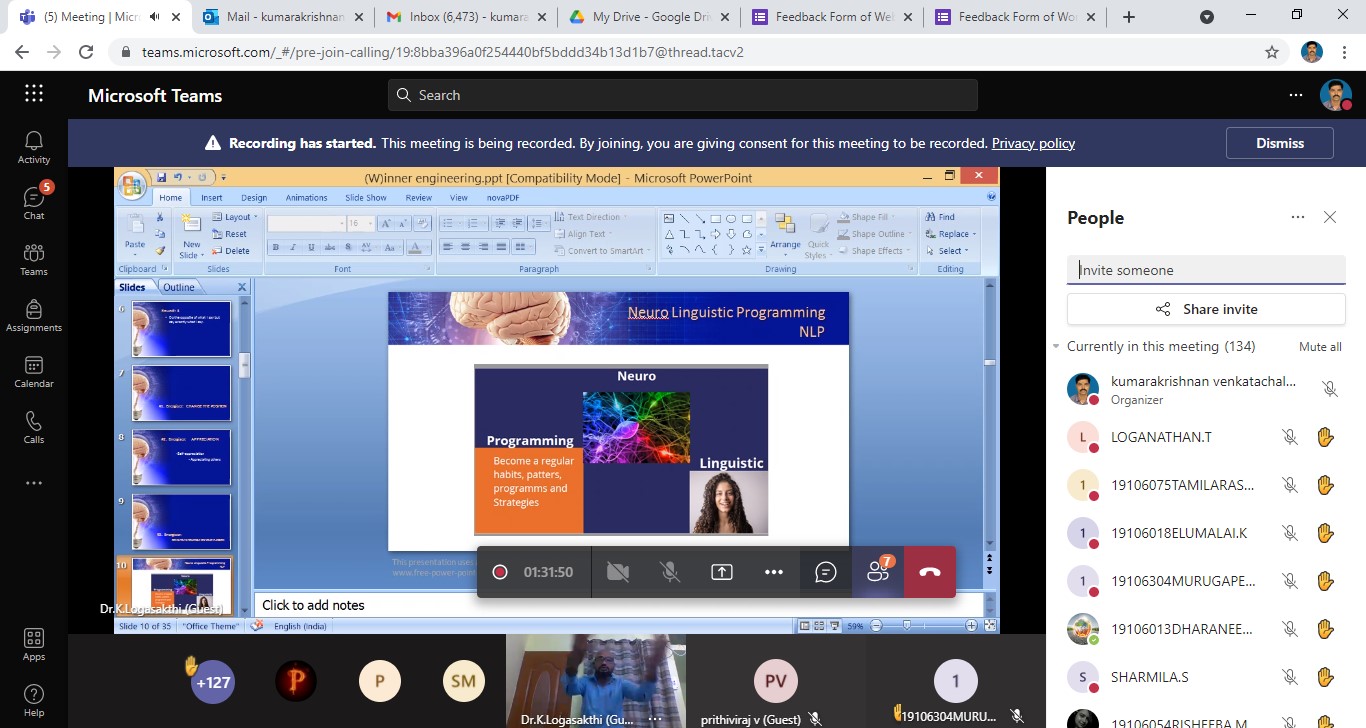Collapse Currently in this meeting list
Viewport: 1366px width, 728px height.
point(1056,347)
